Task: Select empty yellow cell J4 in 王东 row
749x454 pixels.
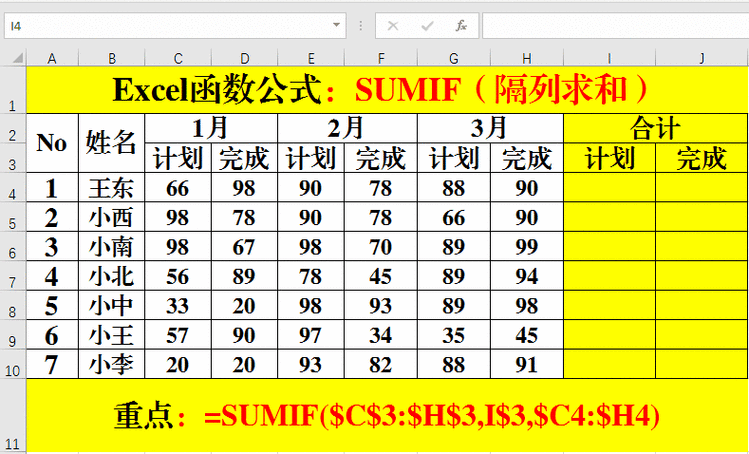Action: (702, 187)
